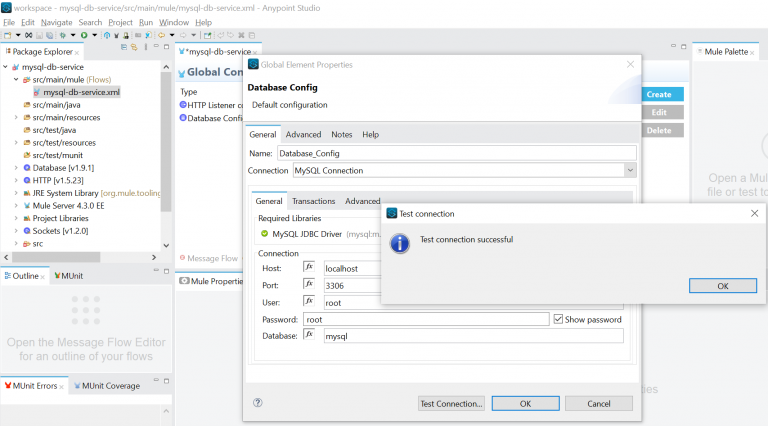Open the Notes tab in dialog
Viewport: 768px width, 426px height.
pyautogui.click(x=341, y=135)
